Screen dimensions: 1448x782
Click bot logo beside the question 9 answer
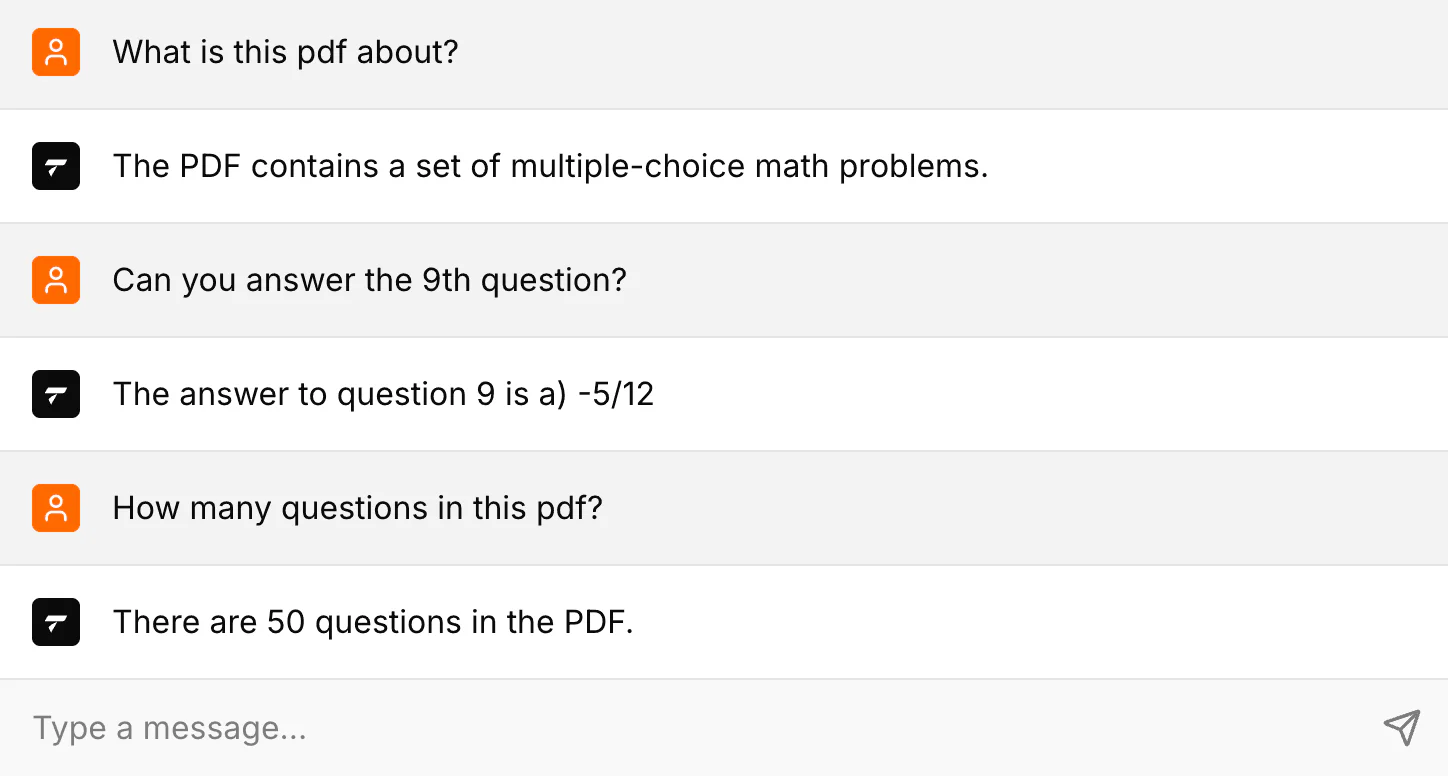coord(56,394)
